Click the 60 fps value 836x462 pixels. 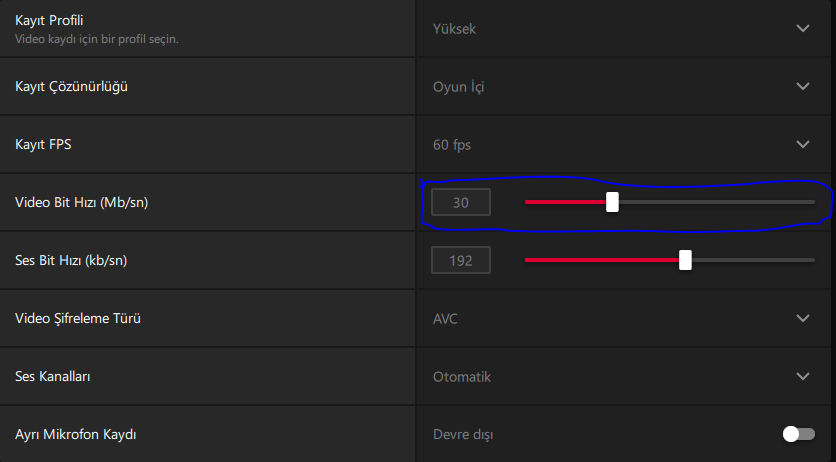452,145
